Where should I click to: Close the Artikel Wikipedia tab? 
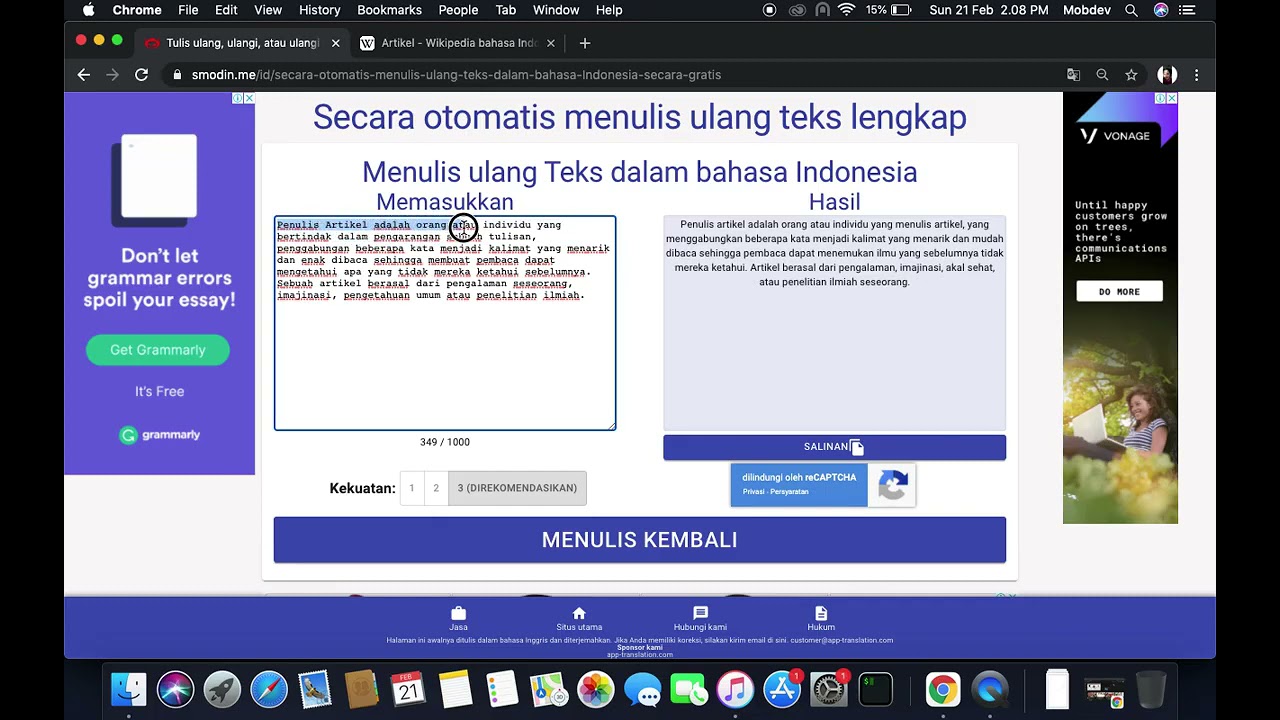[x=550, y=43]
